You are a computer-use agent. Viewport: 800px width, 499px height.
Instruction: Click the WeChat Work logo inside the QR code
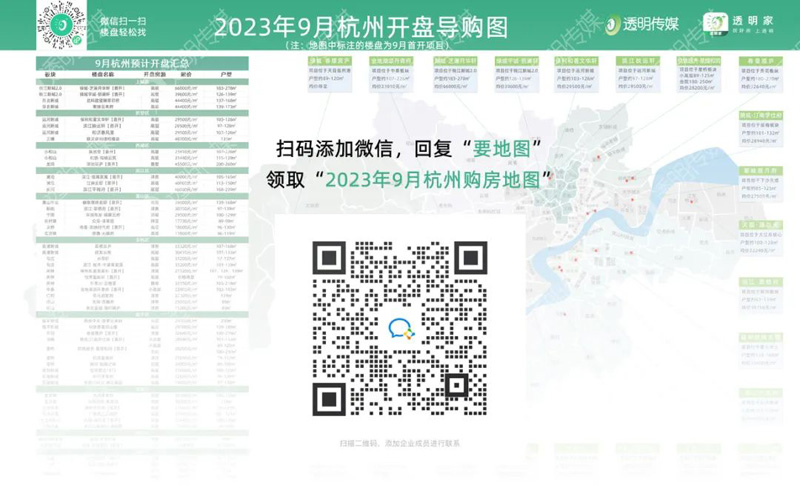(x=402, y=329)
